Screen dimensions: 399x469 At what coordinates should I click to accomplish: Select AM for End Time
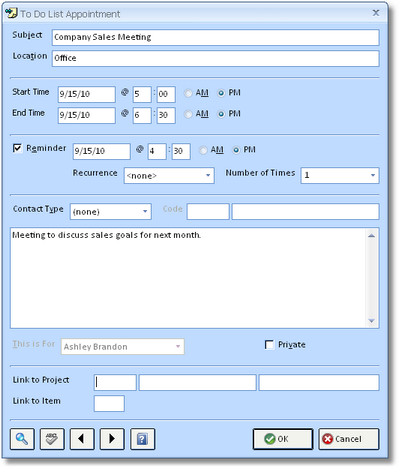pos(188,114)
